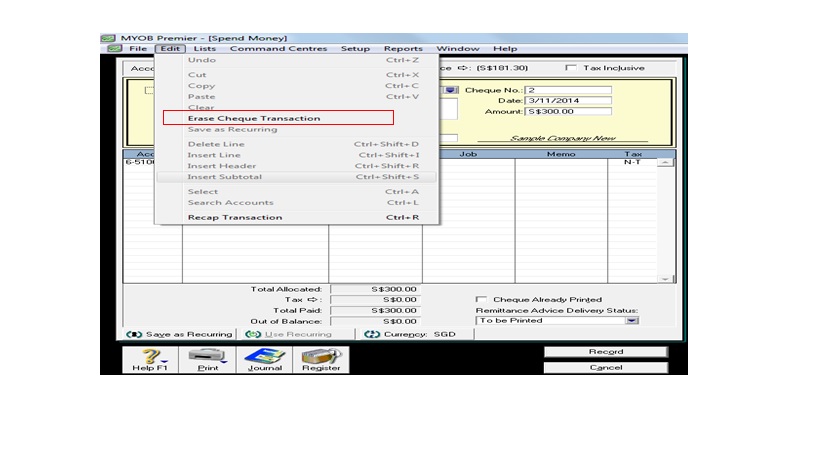Image resolution: width=819 pixels, height=460 pixels.
Task: Open the Journal icon
Action: (x=264, y=359)
